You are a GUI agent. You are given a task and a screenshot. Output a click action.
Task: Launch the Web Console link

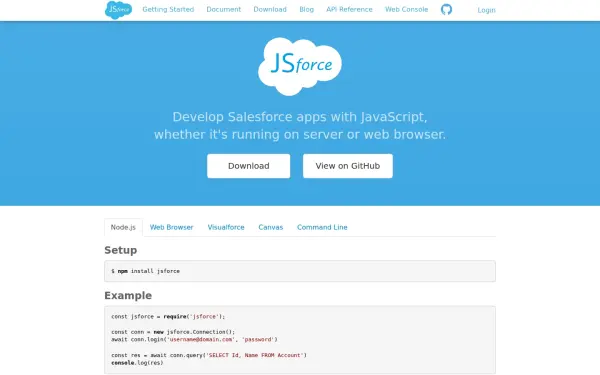click(406, 10)
